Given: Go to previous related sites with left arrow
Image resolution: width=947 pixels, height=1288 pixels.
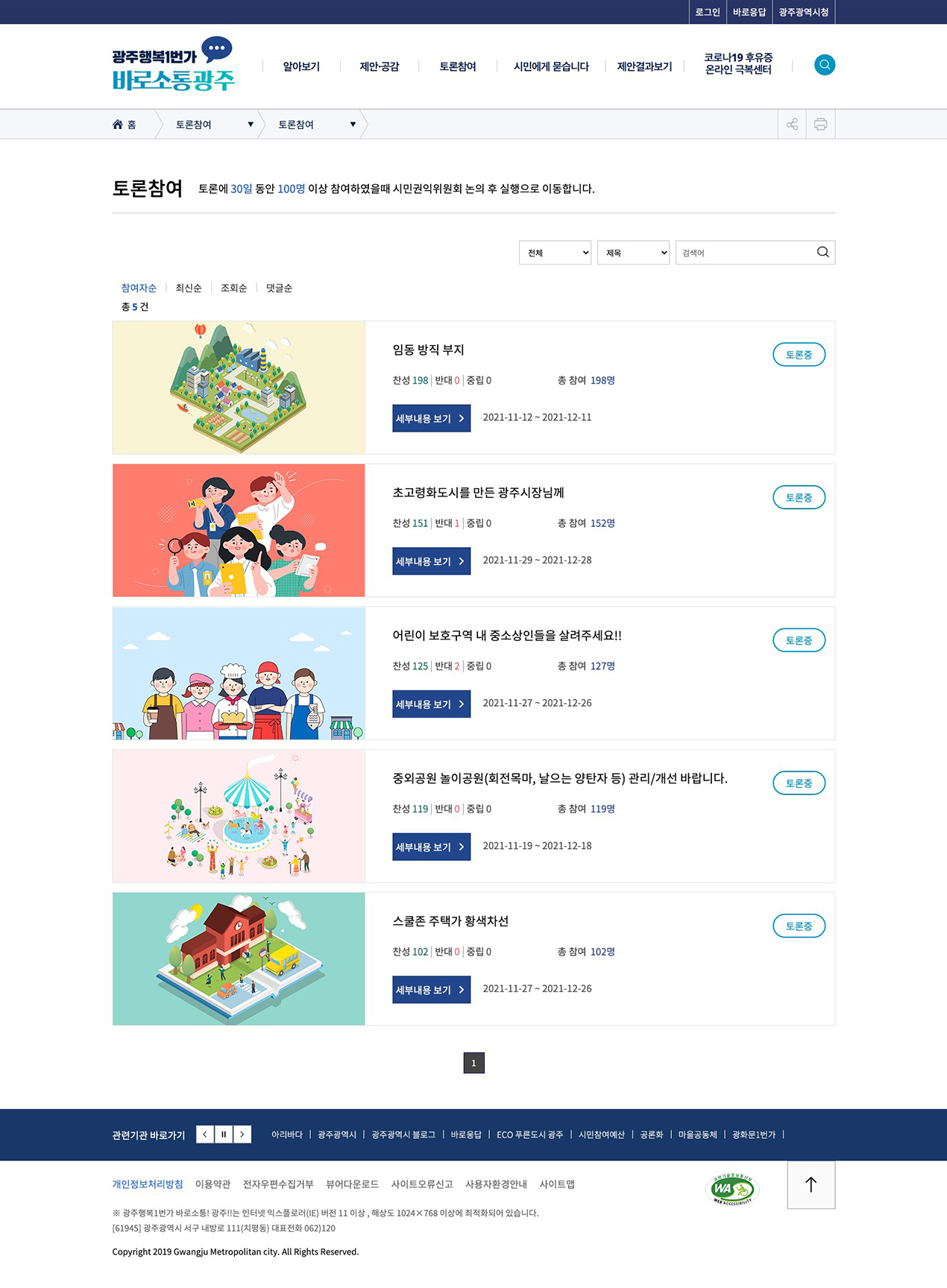Looking at the screenshot, I should tap(205, 1134).
